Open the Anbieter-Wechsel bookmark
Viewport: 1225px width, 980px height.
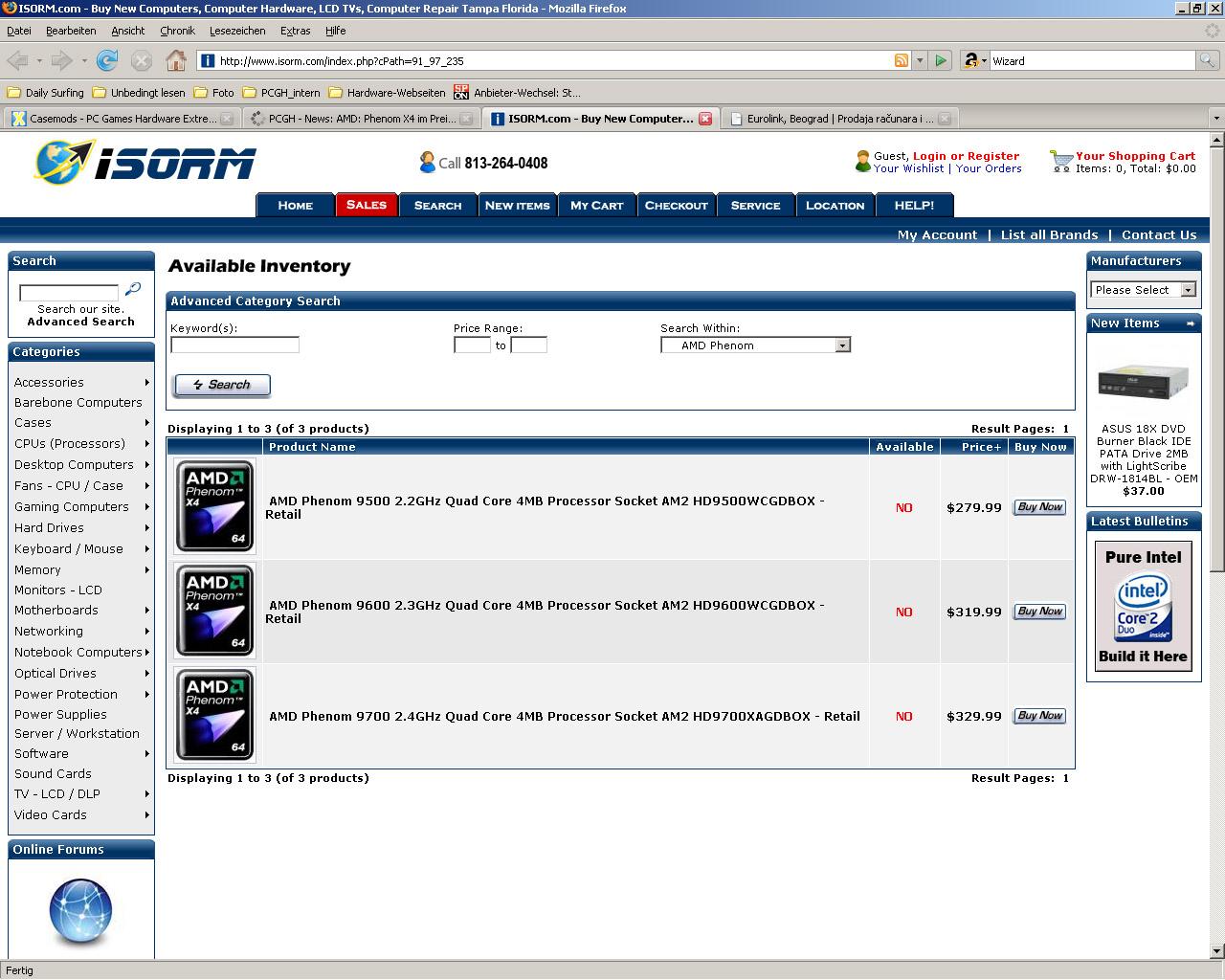click(517, 93)
